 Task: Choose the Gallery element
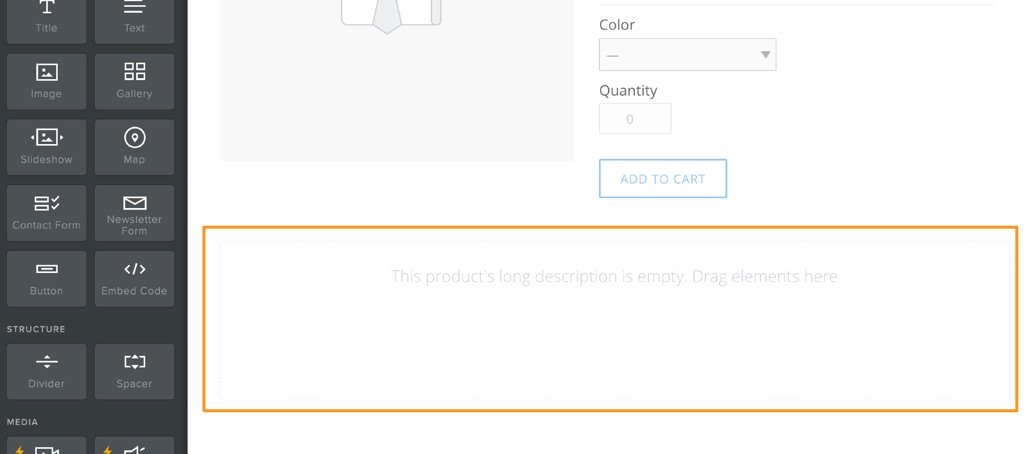[134, 80]
